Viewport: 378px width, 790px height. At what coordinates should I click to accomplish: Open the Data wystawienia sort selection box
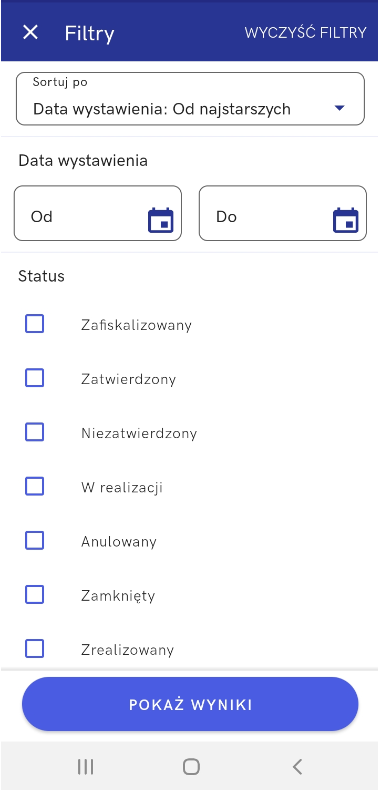(x=190, y=99)
